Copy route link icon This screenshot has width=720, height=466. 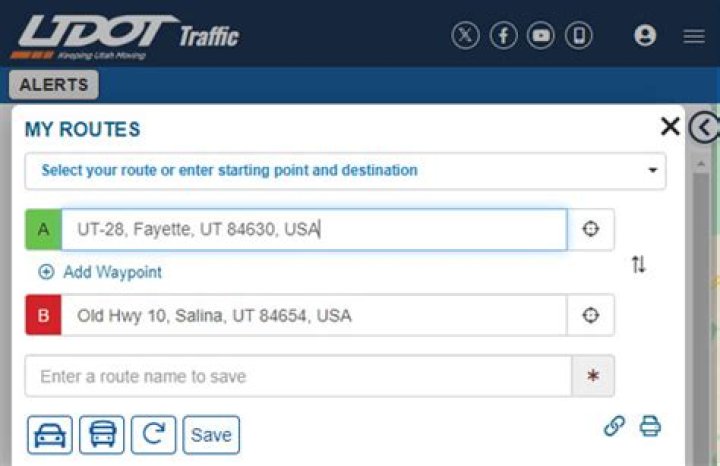(614, 426)
